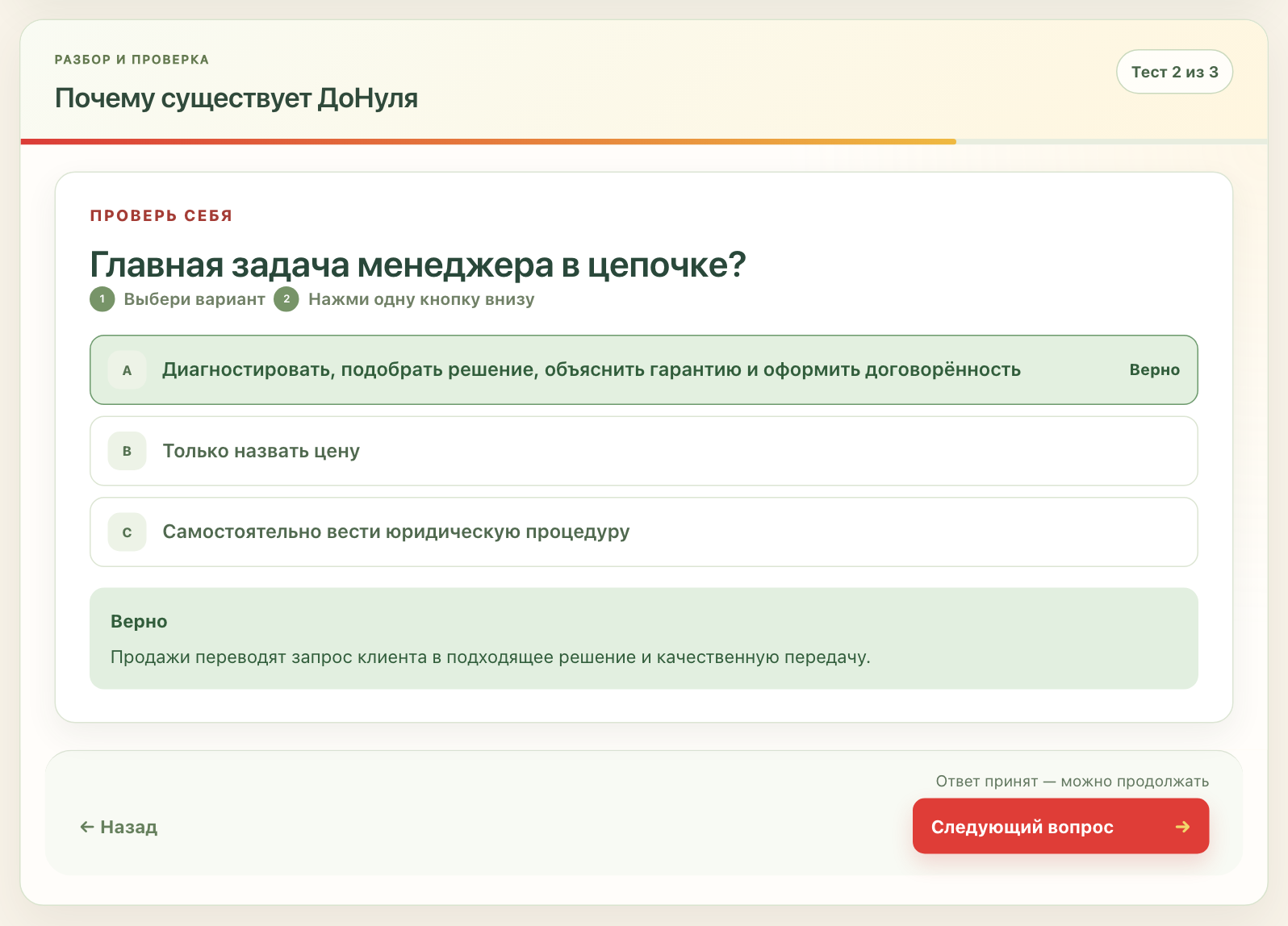Click the question "Главная задача менеджера в цепочке?"
1288x926 pixels.
(418, 265)
